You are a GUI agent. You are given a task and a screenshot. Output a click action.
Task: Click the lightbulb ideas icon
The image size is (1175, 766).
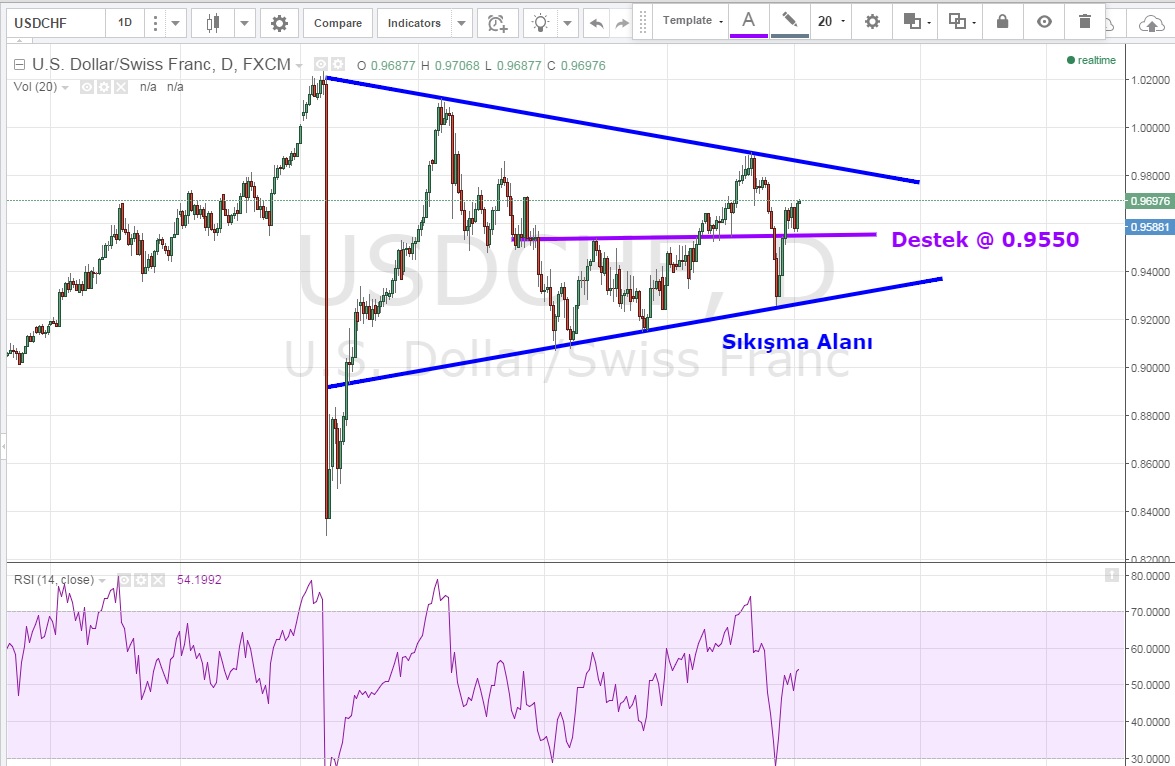coord(541,23)
